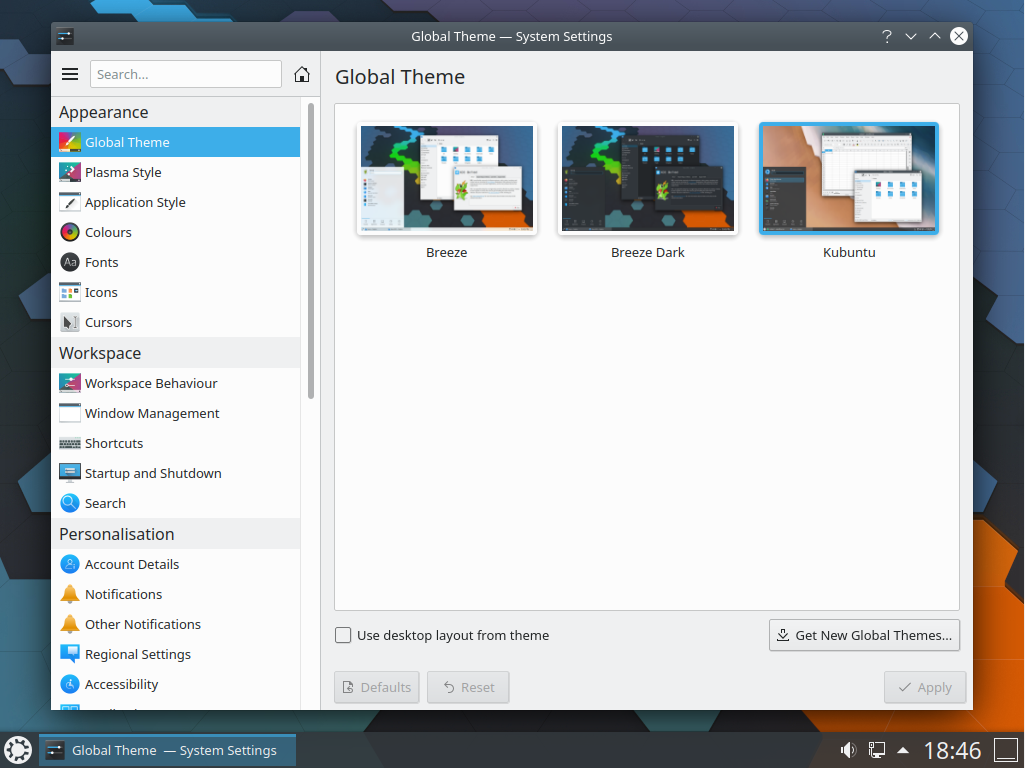Open the Application Style settings page

coord(175,202)
